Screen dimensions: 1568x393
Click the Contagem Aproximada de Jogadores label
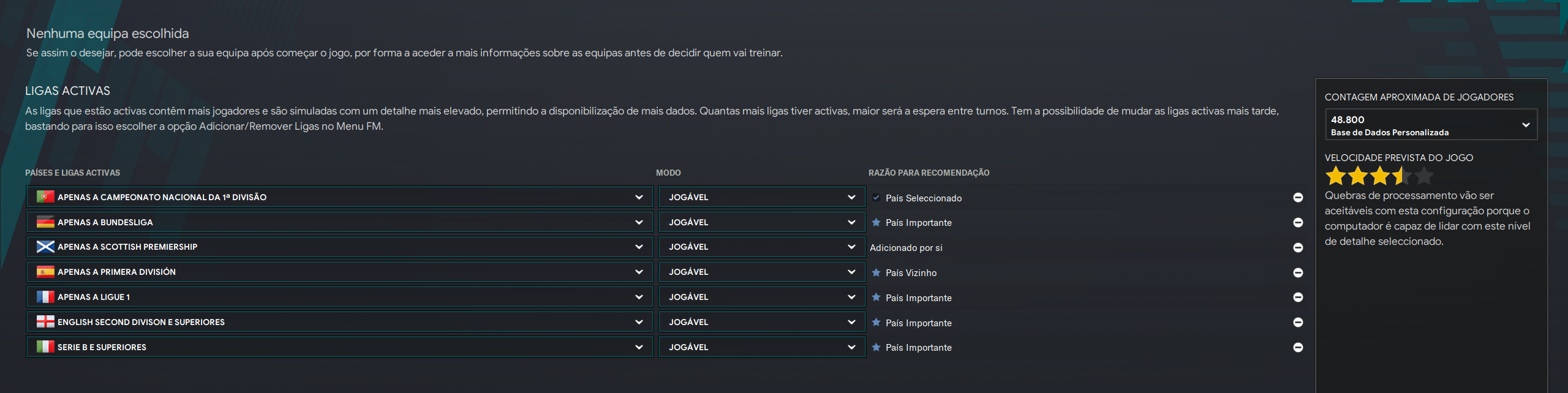pyautogui.click(x=1419, y=97)
